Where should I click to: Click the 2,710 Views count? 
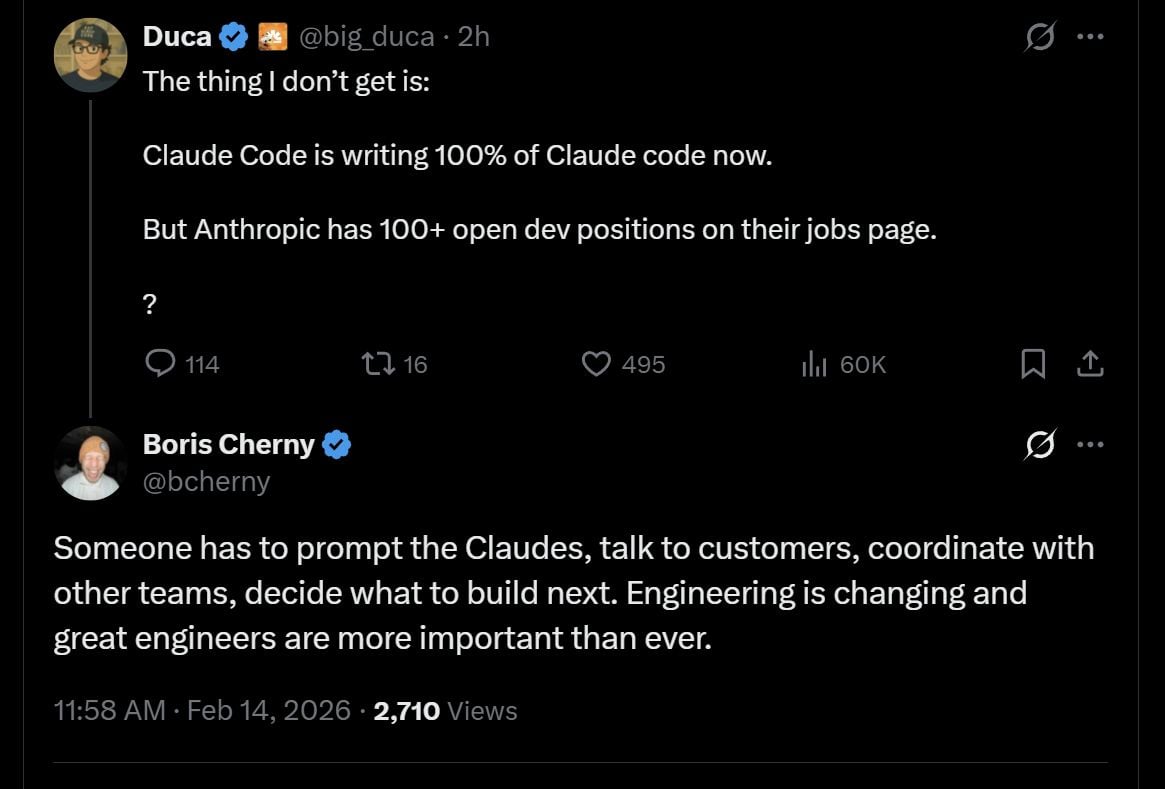(x=406, y=711)
